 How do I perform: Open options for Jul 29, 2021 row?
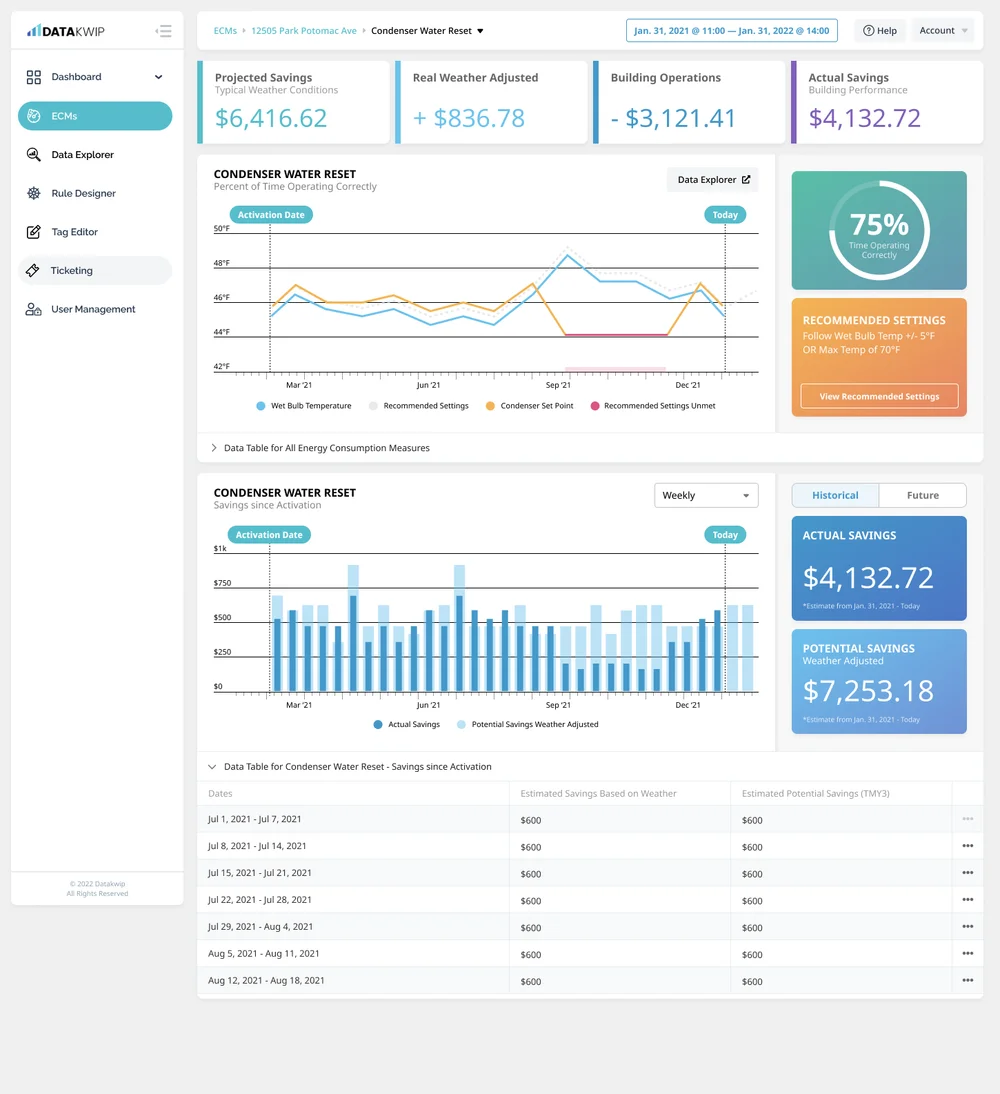[x=967, y=927]
